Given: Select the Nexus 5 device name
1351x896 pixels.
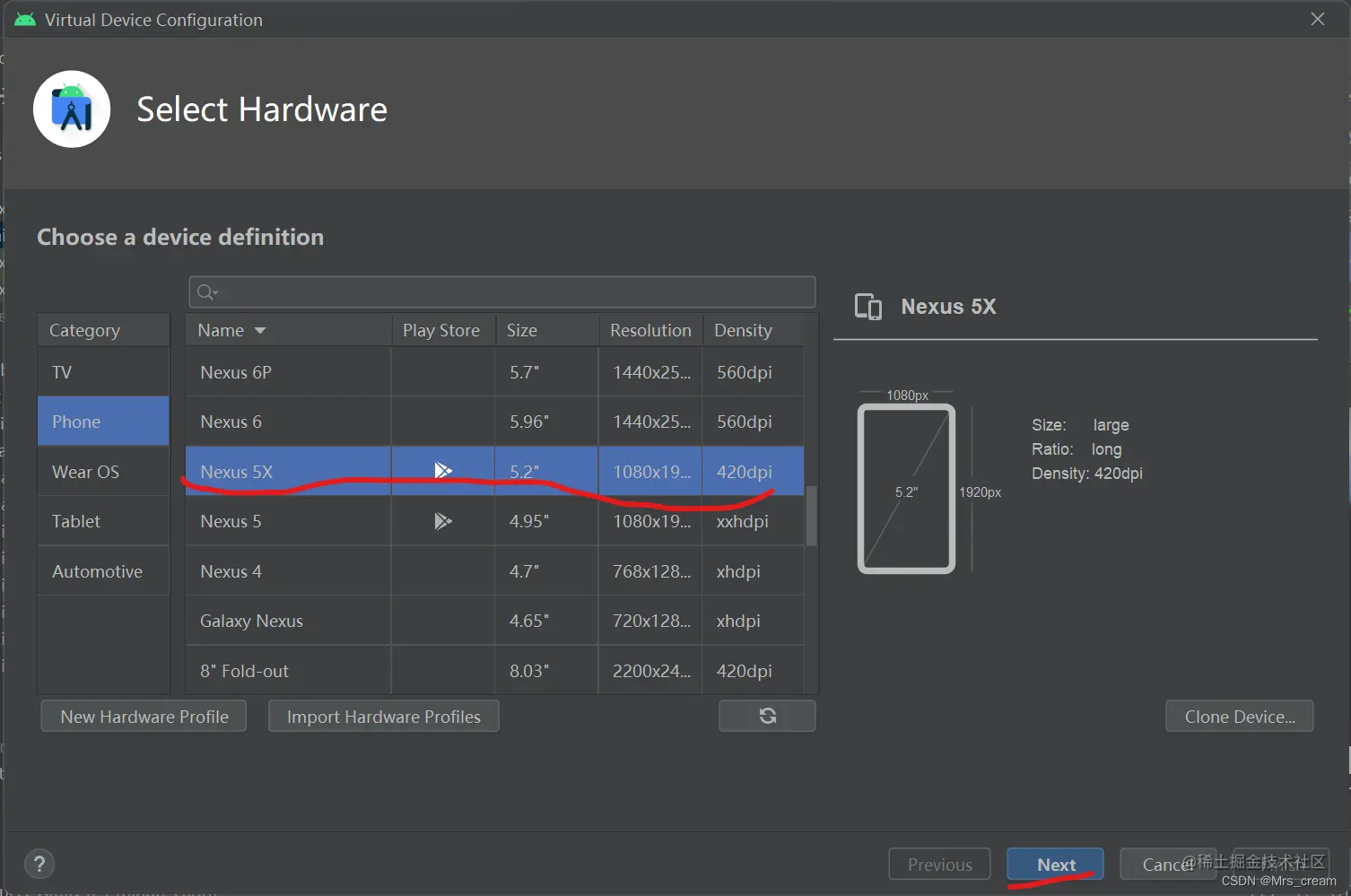Looking at the screenshot, I should 231,521.
